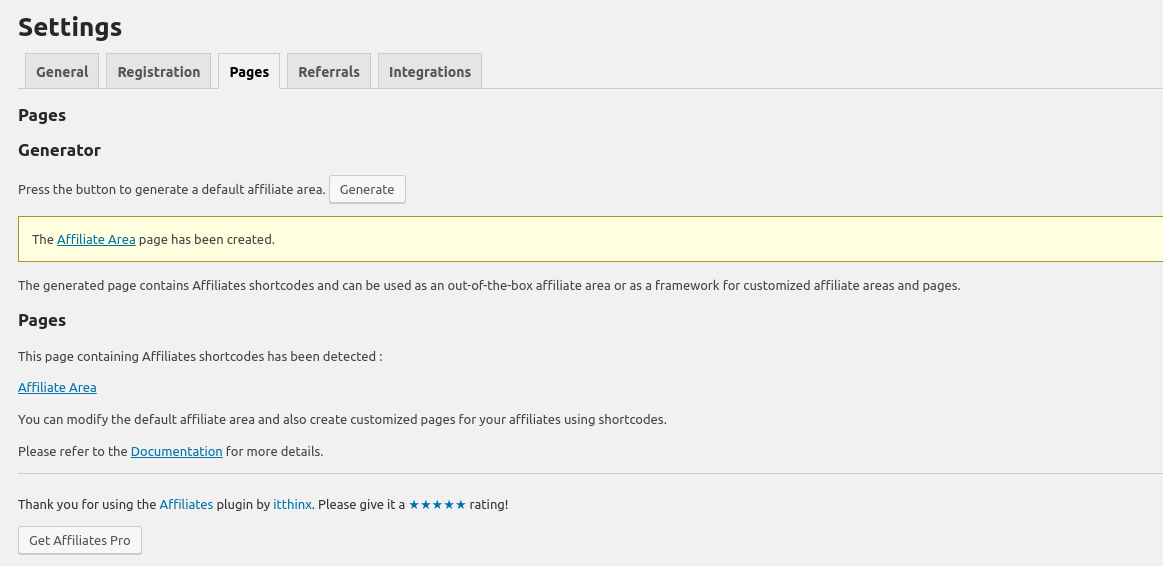Click the Pages heading above detected shortcodes text
This screenshot has height=566, width=1163.
[42, 320]
